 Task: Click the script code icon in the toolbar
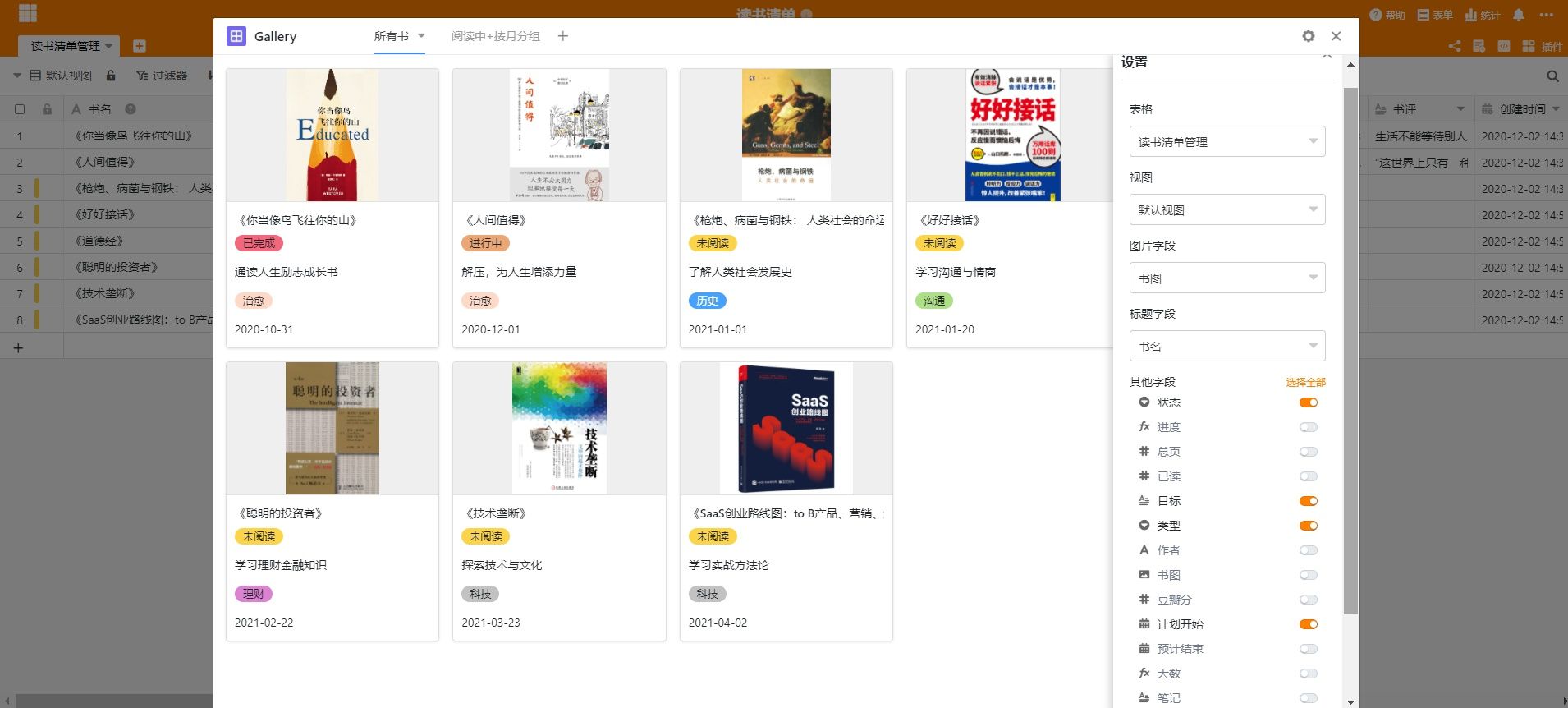[x=1504, y=46]
